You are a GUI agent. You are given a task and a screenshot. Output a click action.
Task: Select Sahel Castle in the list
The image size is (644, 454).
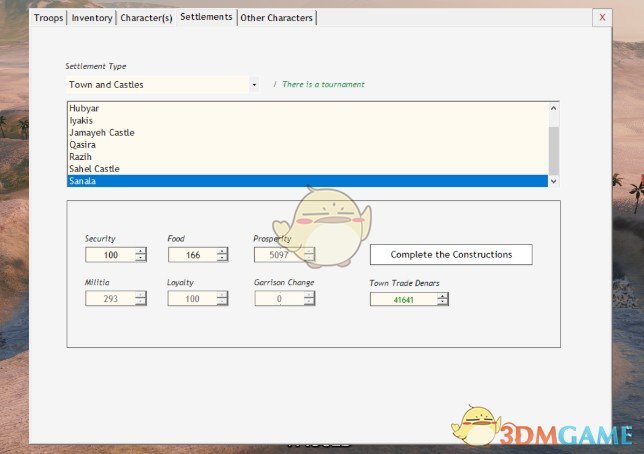(x=307, y=168)
